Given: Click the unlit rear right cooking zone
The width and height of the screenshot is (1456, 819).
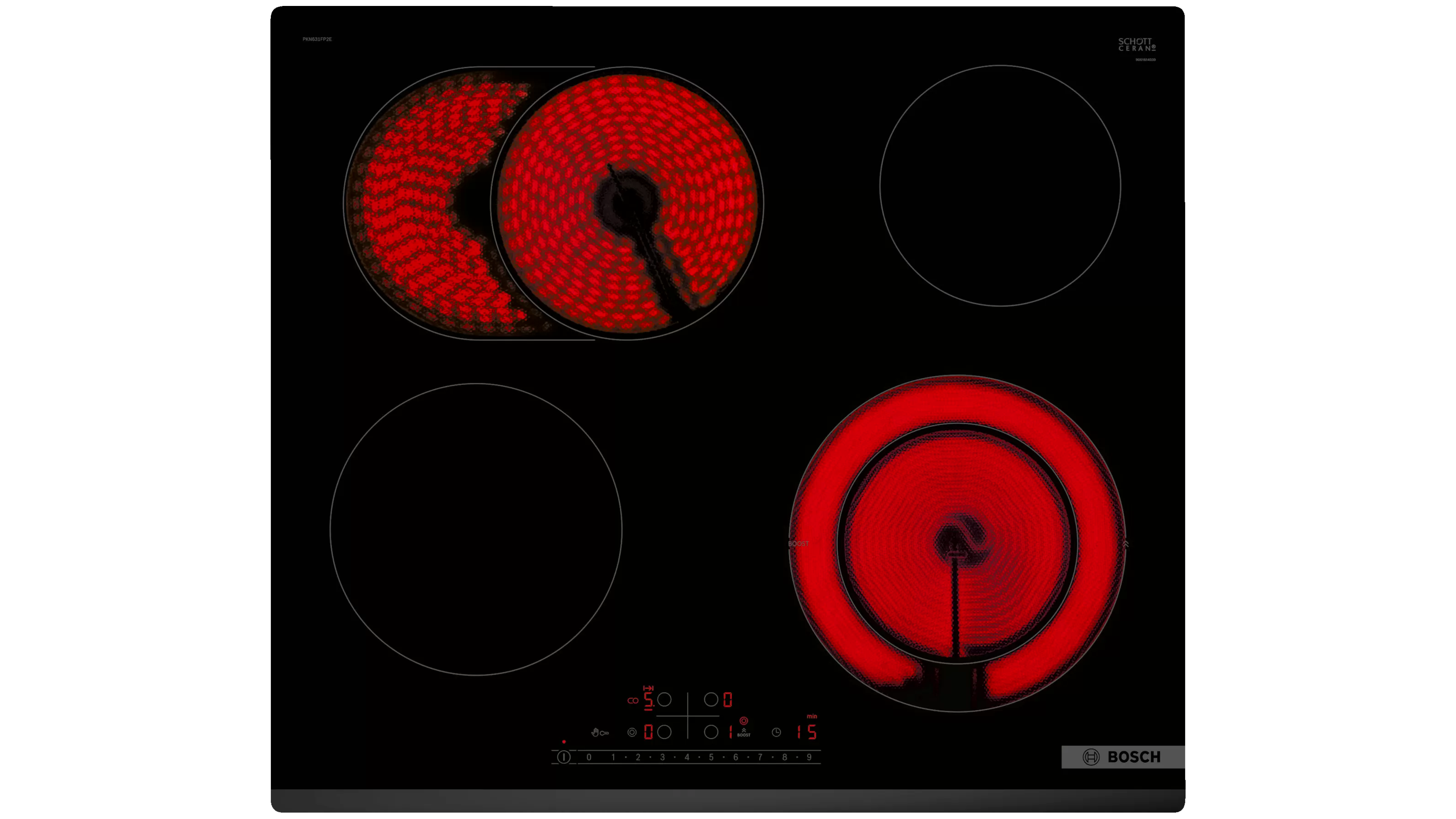Looking at the screenshot, I should click(999, 185).
